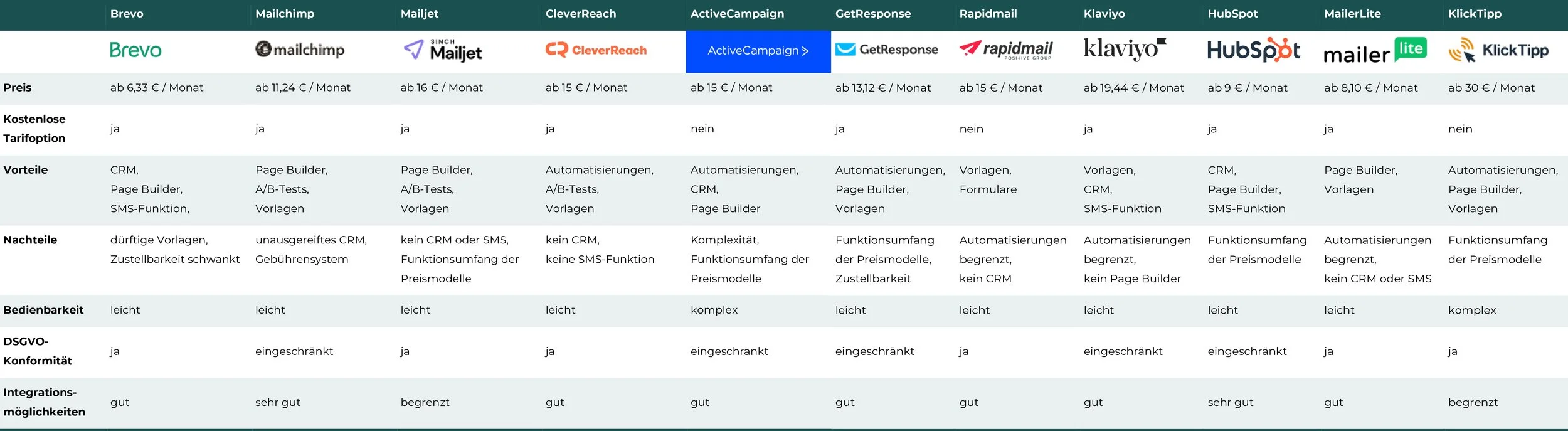The width and height of the screenshot is (1568, 431).
Task: Click HubSpot's 'sehr gut' integrations cell
Action: [1231, 402]
